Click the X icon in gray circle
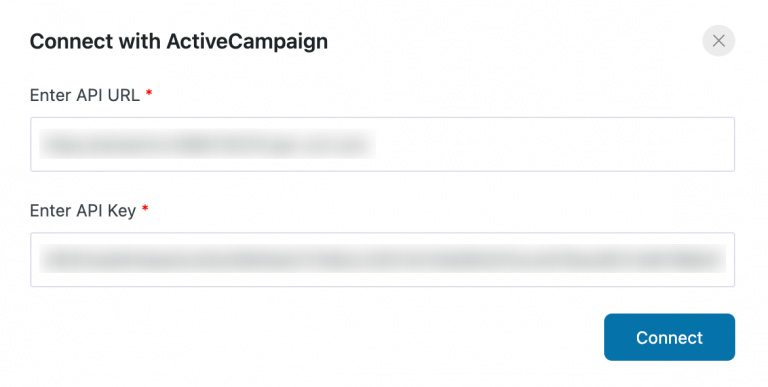Screen dimensions: 768x387 718,41
